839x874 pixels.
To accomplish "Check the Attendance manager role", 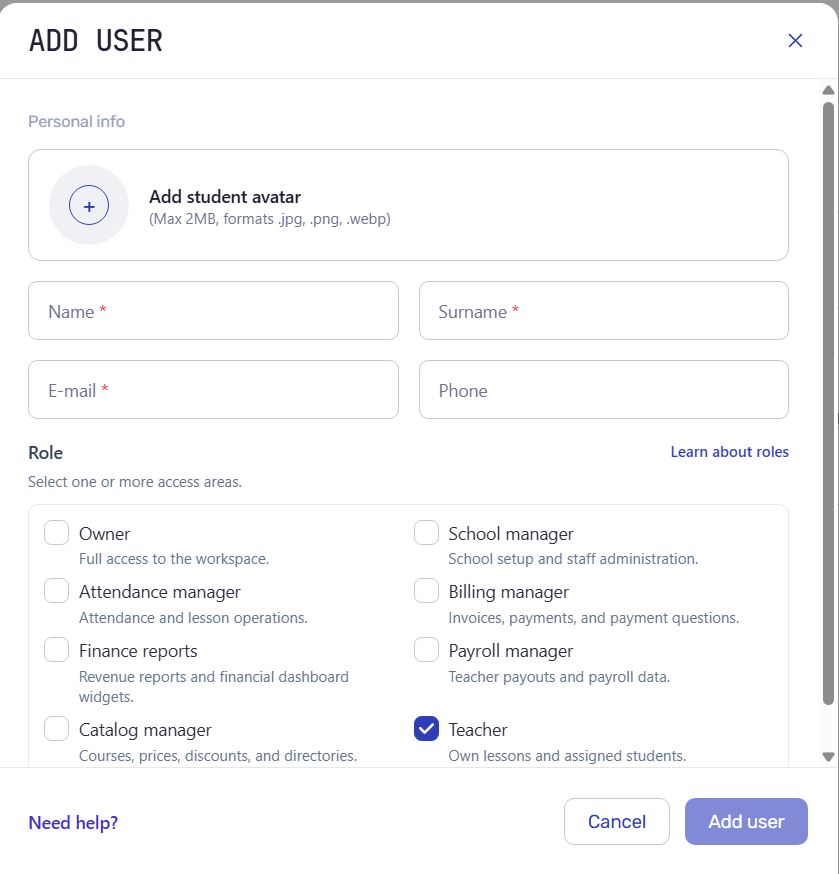I will tap(56, 590).
